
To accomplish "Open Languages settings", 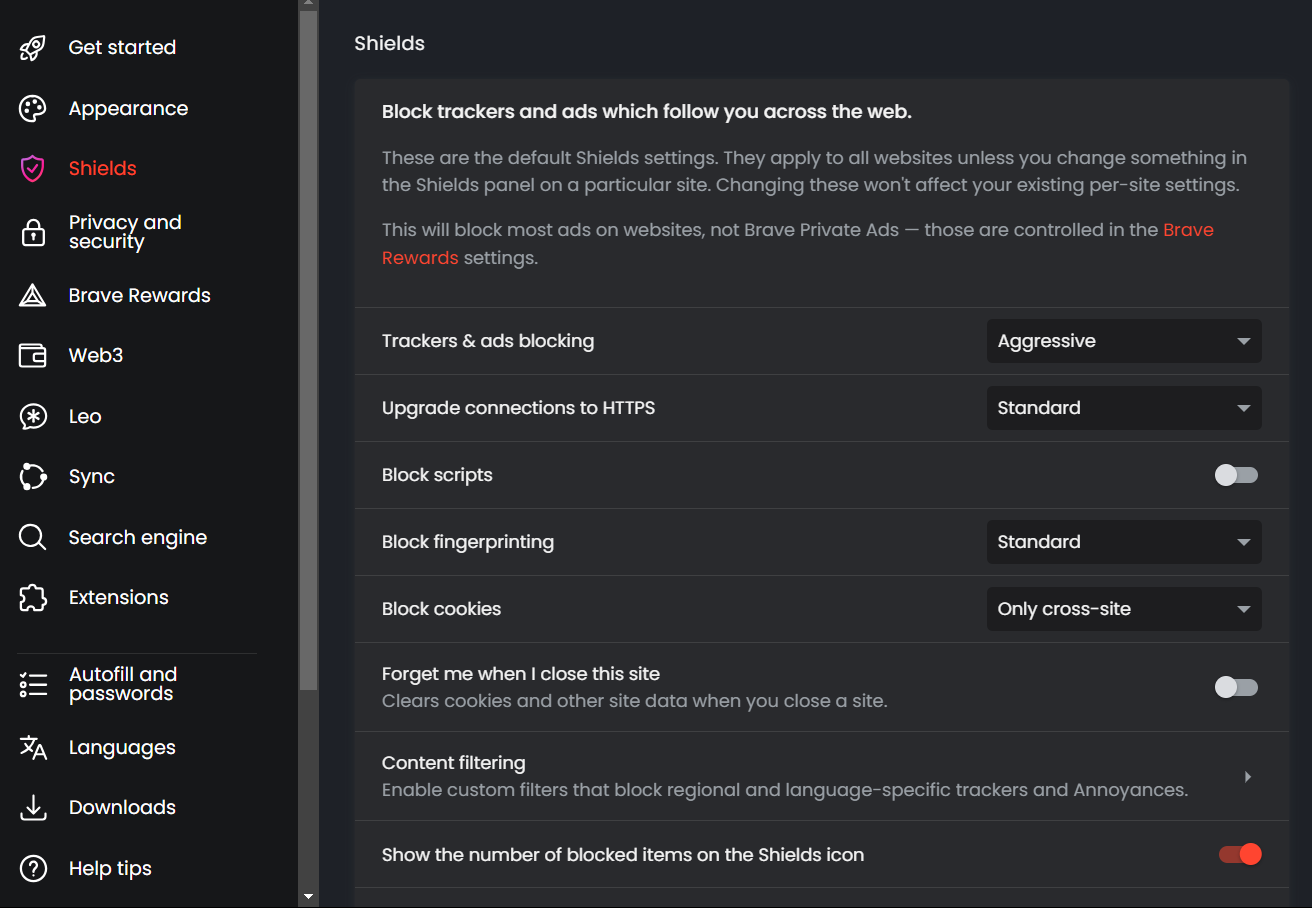I will [x=122, y=748].
